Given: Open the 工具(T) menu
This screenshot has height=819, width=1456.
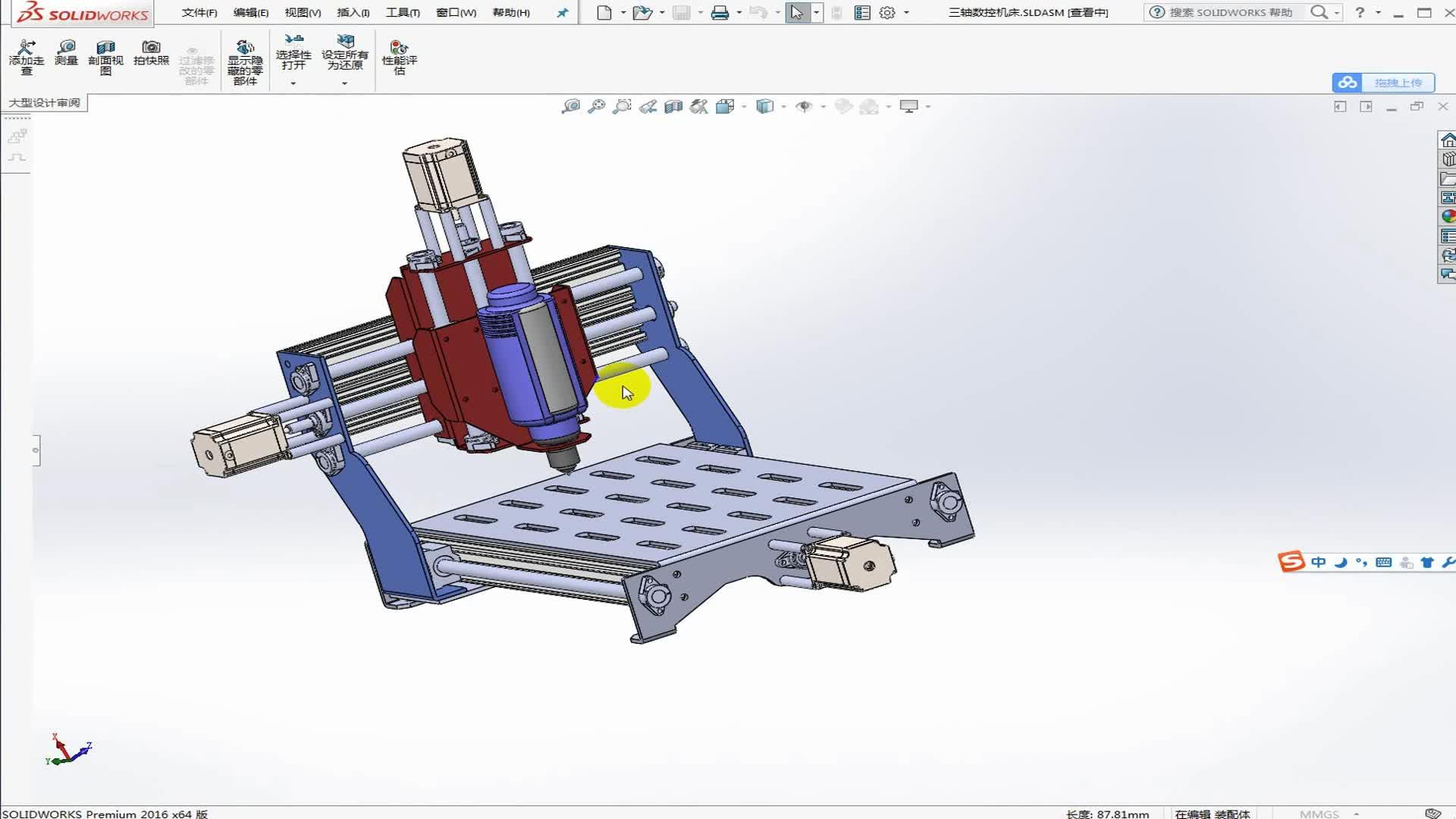Looking at the screenshot, I should [403, 13].
